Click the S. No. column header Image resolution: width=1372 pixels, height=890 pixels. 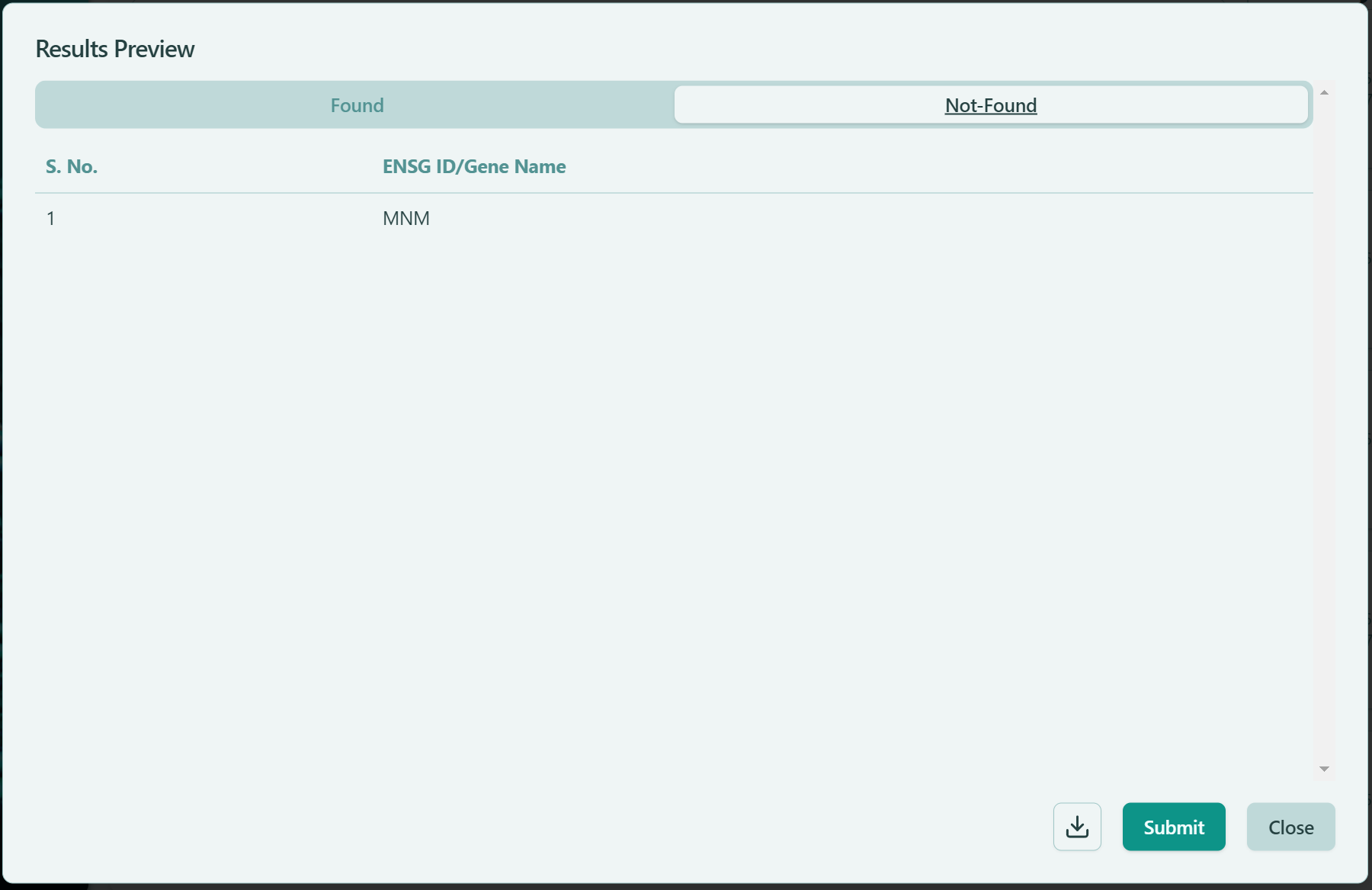[72, 166]
